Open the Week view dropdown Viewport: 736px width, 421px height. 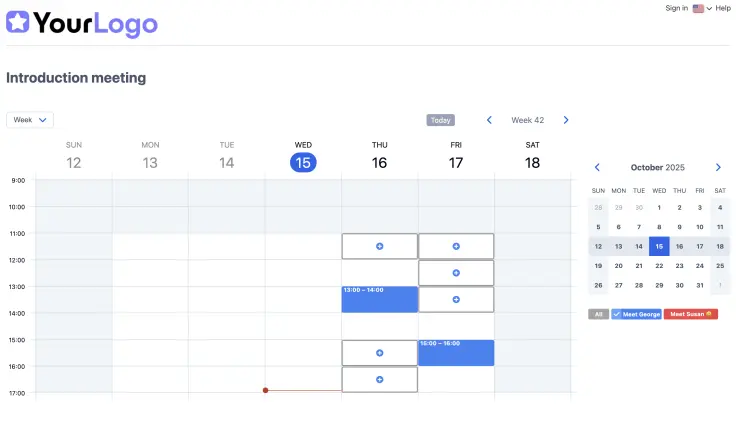pos(30,120)
